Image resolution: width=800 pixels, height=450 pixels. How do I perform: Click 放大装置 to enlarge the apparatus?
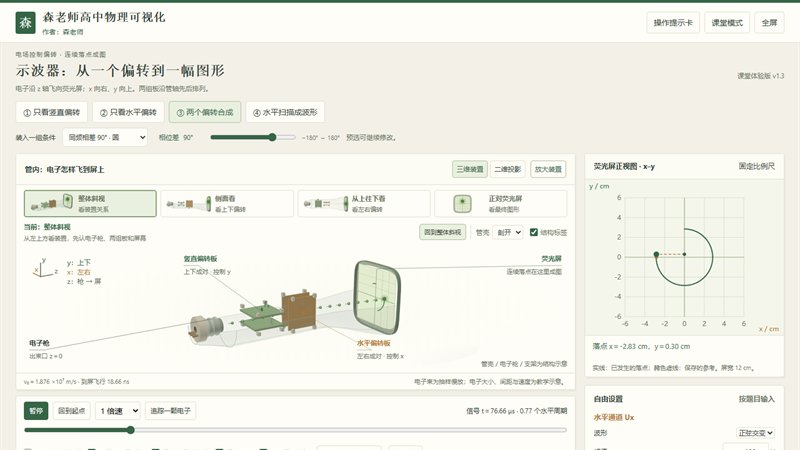click(x=548, y=169)
